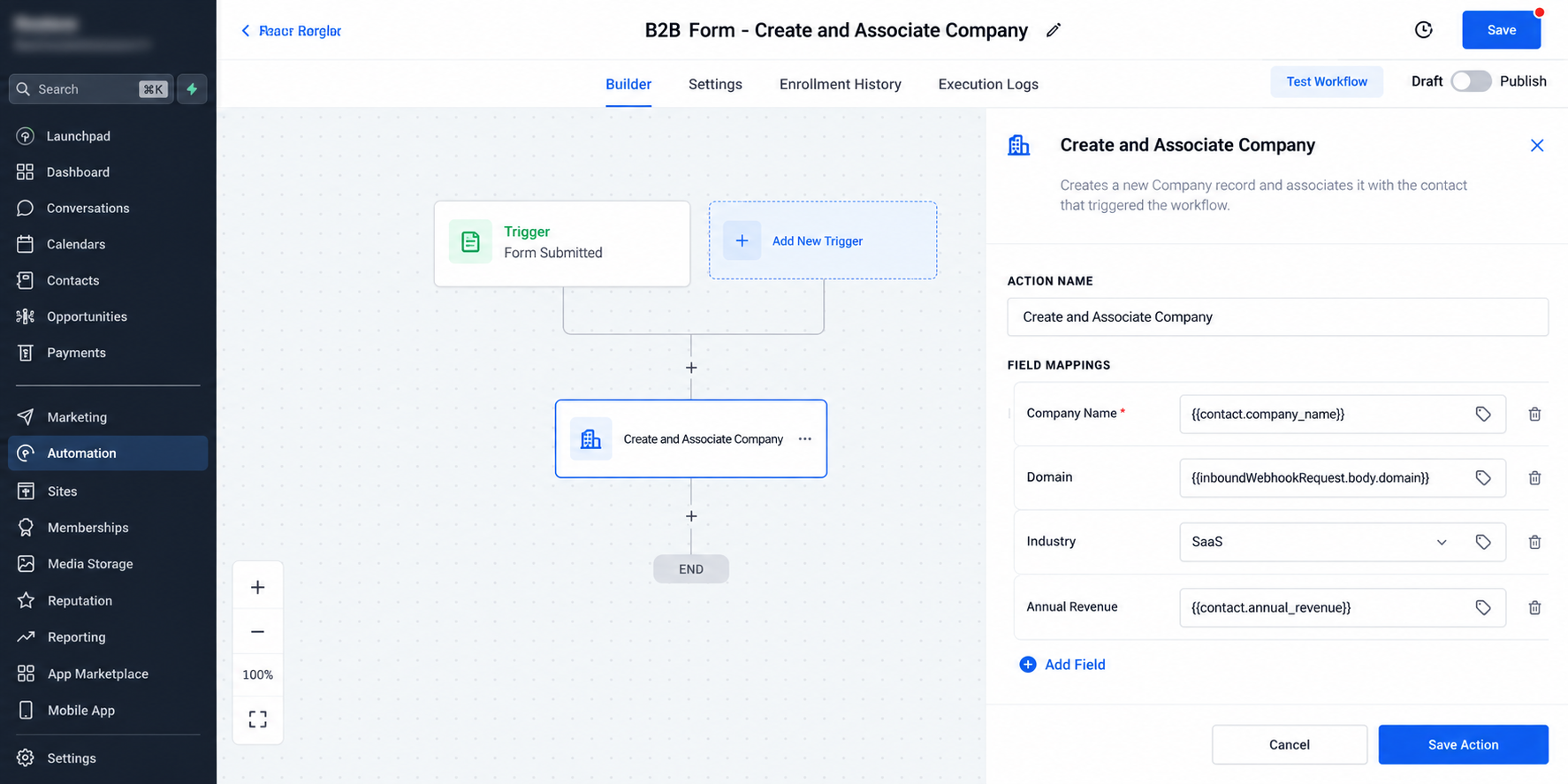The image size is (1568, 784).
Task: Open tag picker for Annual Revenue field
Action: tap(1483, 607)
